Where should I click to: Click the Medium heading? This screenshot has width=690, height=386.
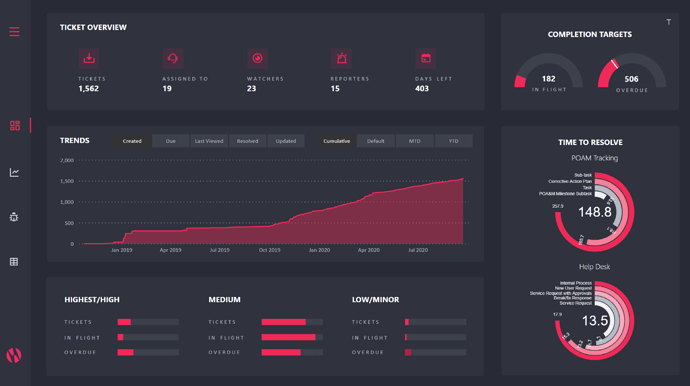pos(224,300)
